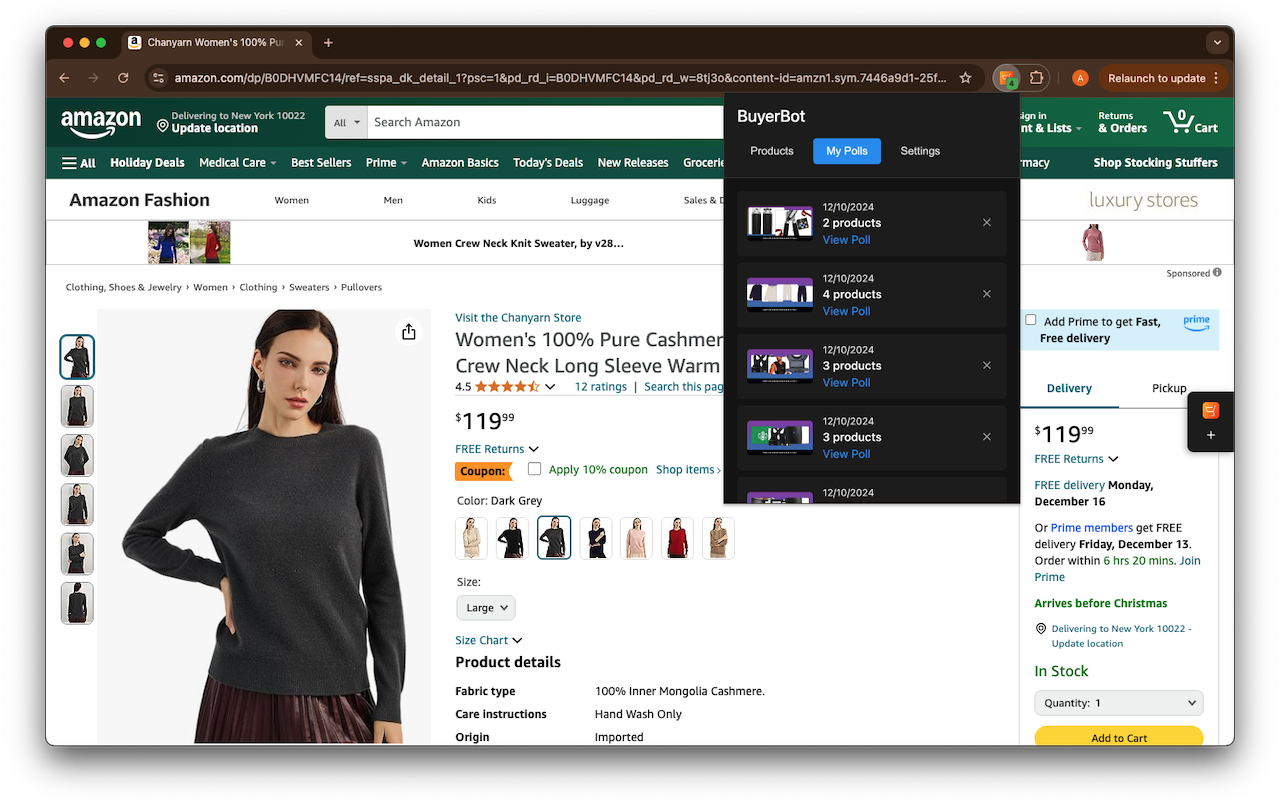Open the Chrome profile avatar

(1080, 78)
